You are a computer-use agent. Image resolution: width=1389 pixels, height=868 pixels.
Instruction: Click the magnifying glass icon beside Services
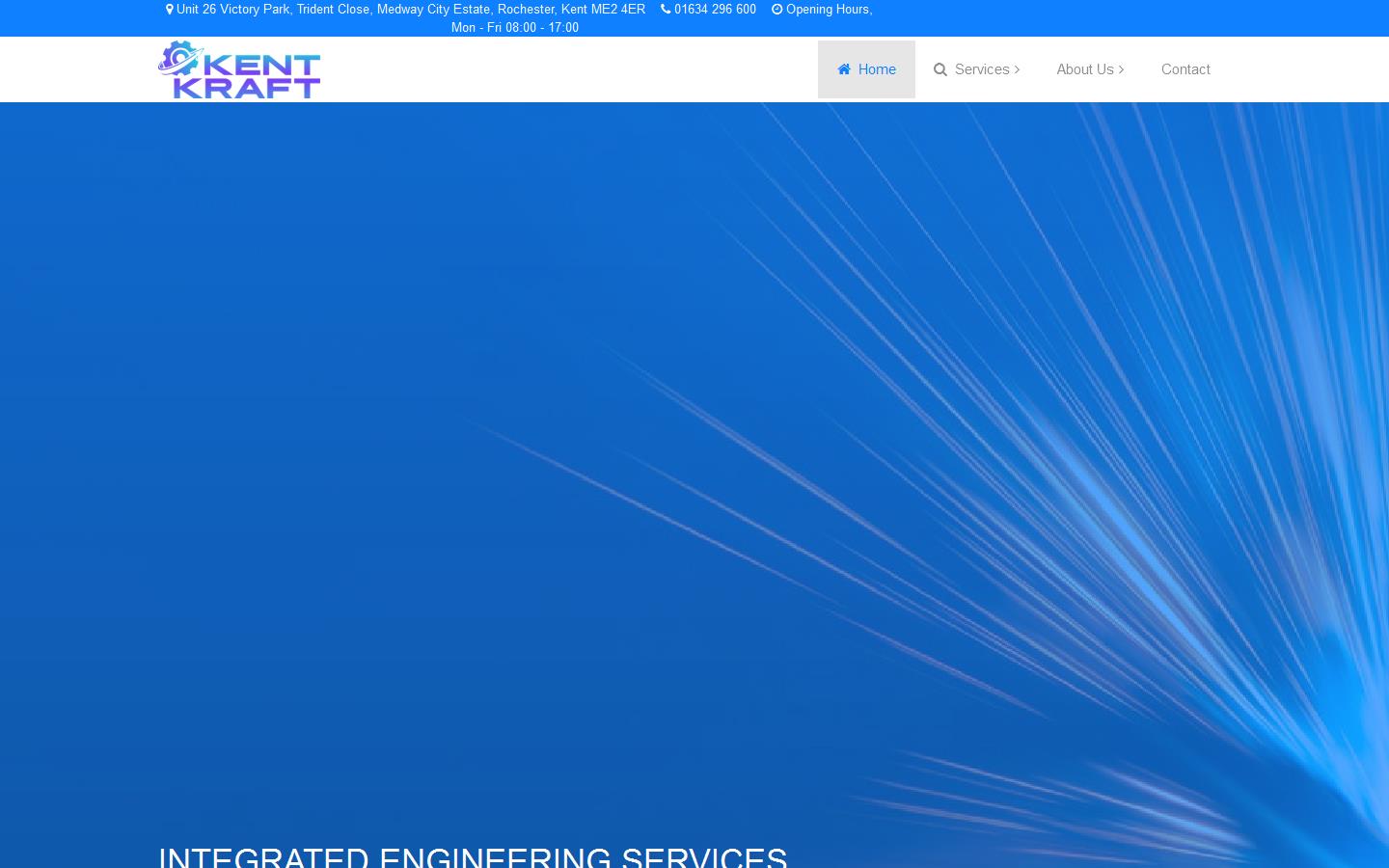coord(940,69)
